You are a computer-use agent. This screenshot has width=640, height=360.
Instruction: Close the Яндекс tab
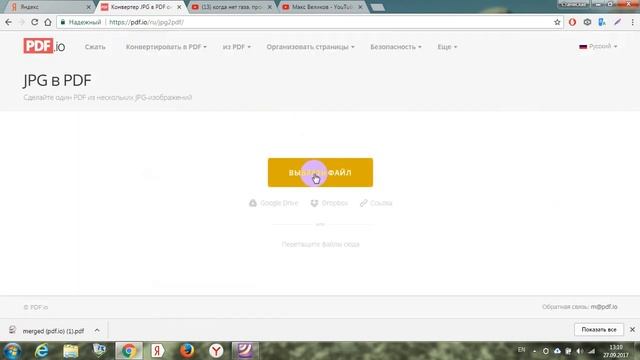tap(89, 7)
